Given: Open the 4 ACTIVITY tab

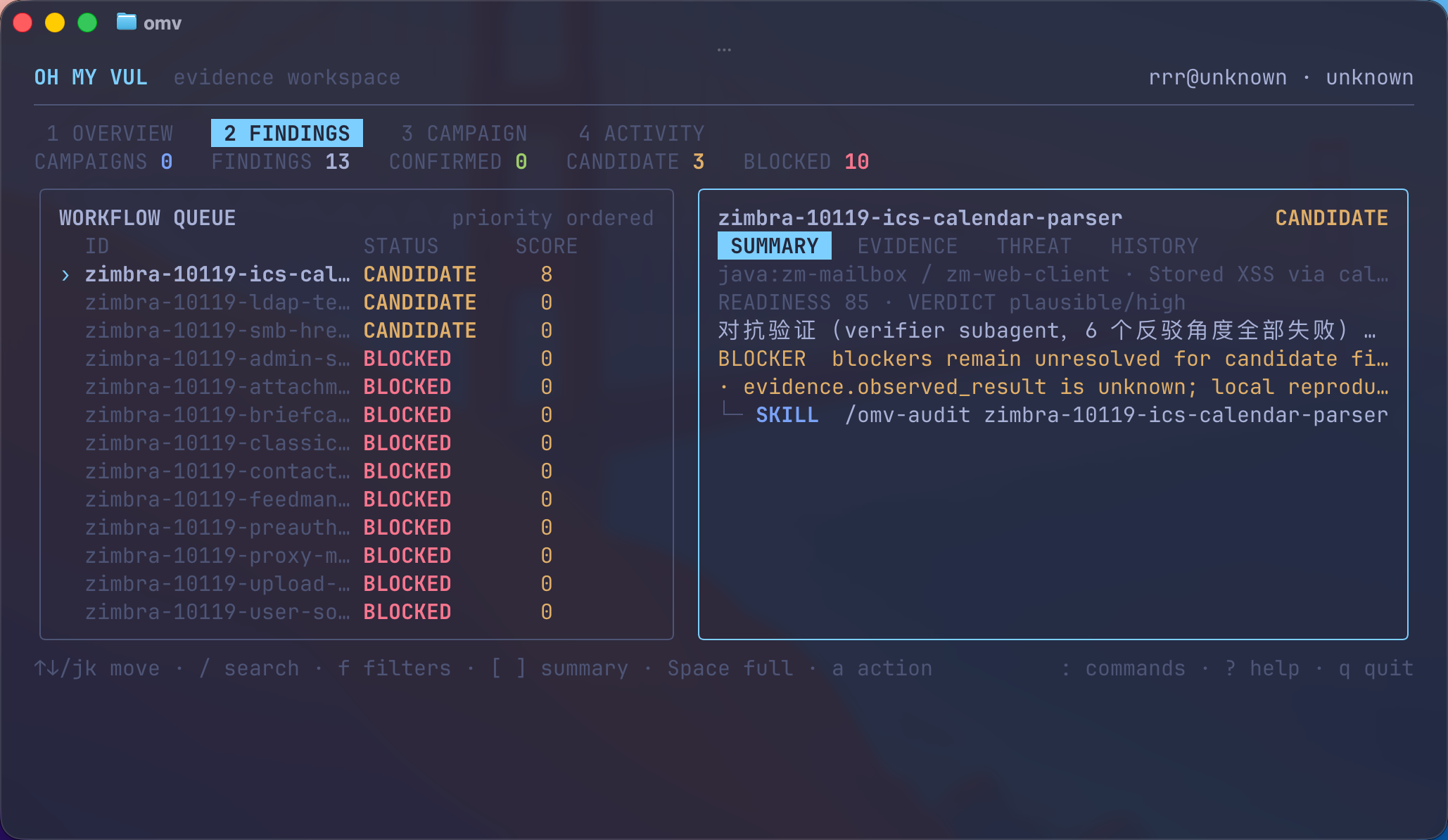Looking at the screenshot, I should pos(642,133).
